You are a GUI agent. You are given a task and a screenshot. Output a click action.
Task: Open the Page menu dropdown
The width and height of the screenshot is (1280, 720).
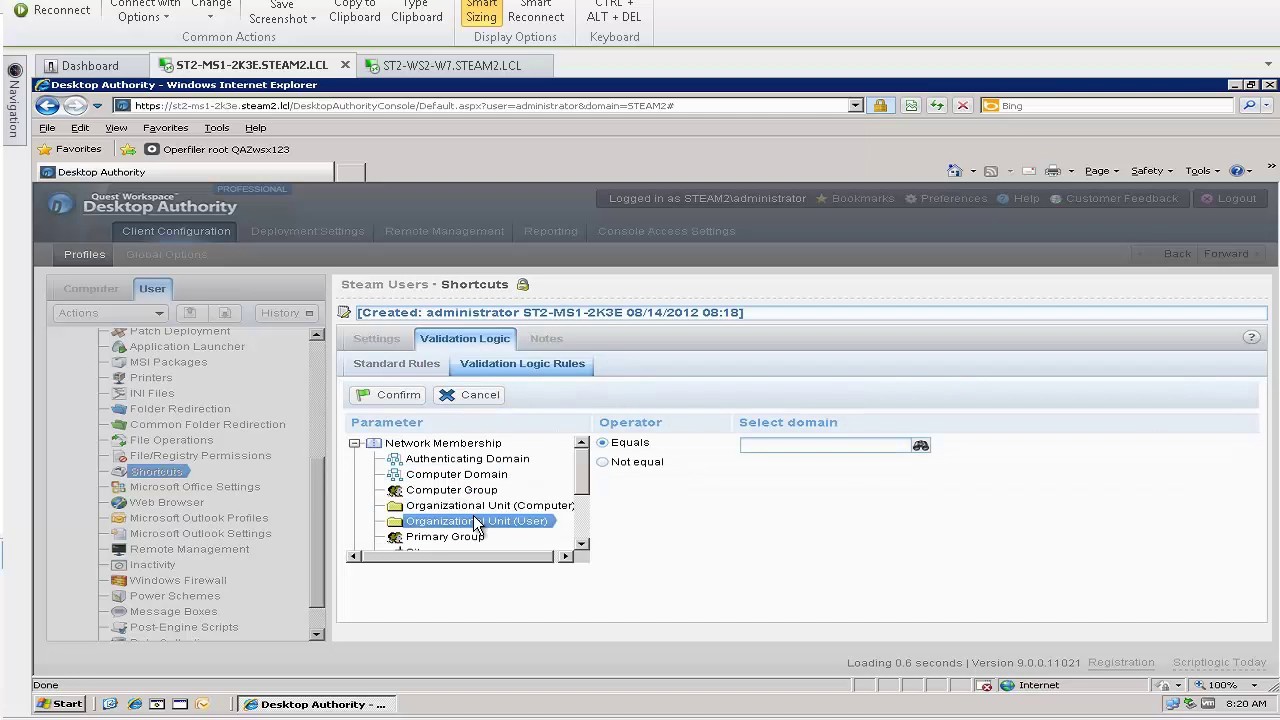coord(1102,171)
